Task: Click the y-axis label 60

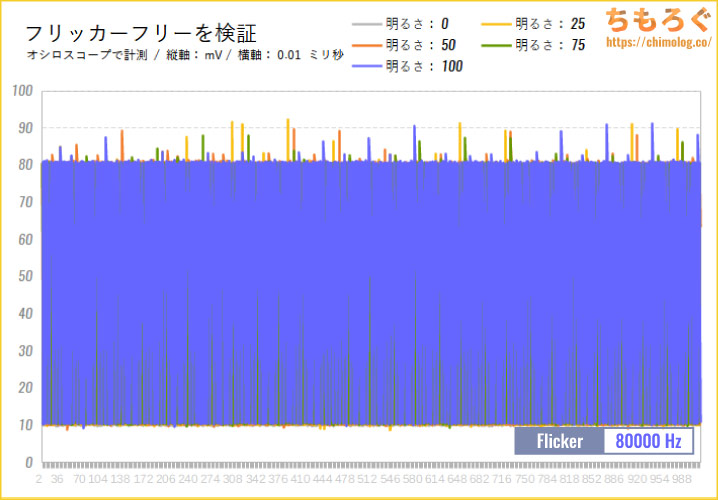Action: (x=25, y=239)
